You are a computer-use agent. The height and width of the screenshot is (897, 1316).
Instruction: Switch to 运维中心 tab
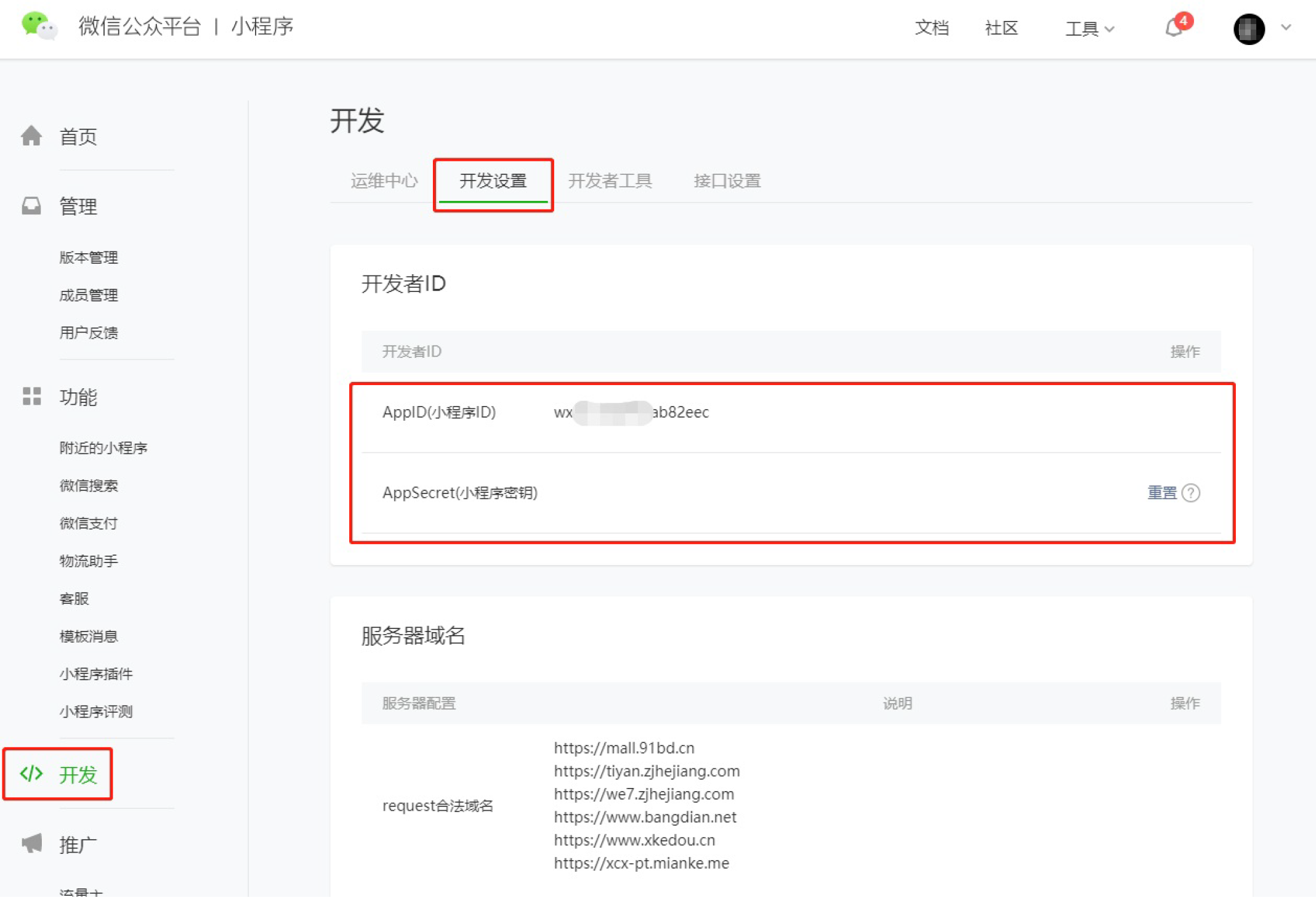pyautogui.click(x=384, y=181)
